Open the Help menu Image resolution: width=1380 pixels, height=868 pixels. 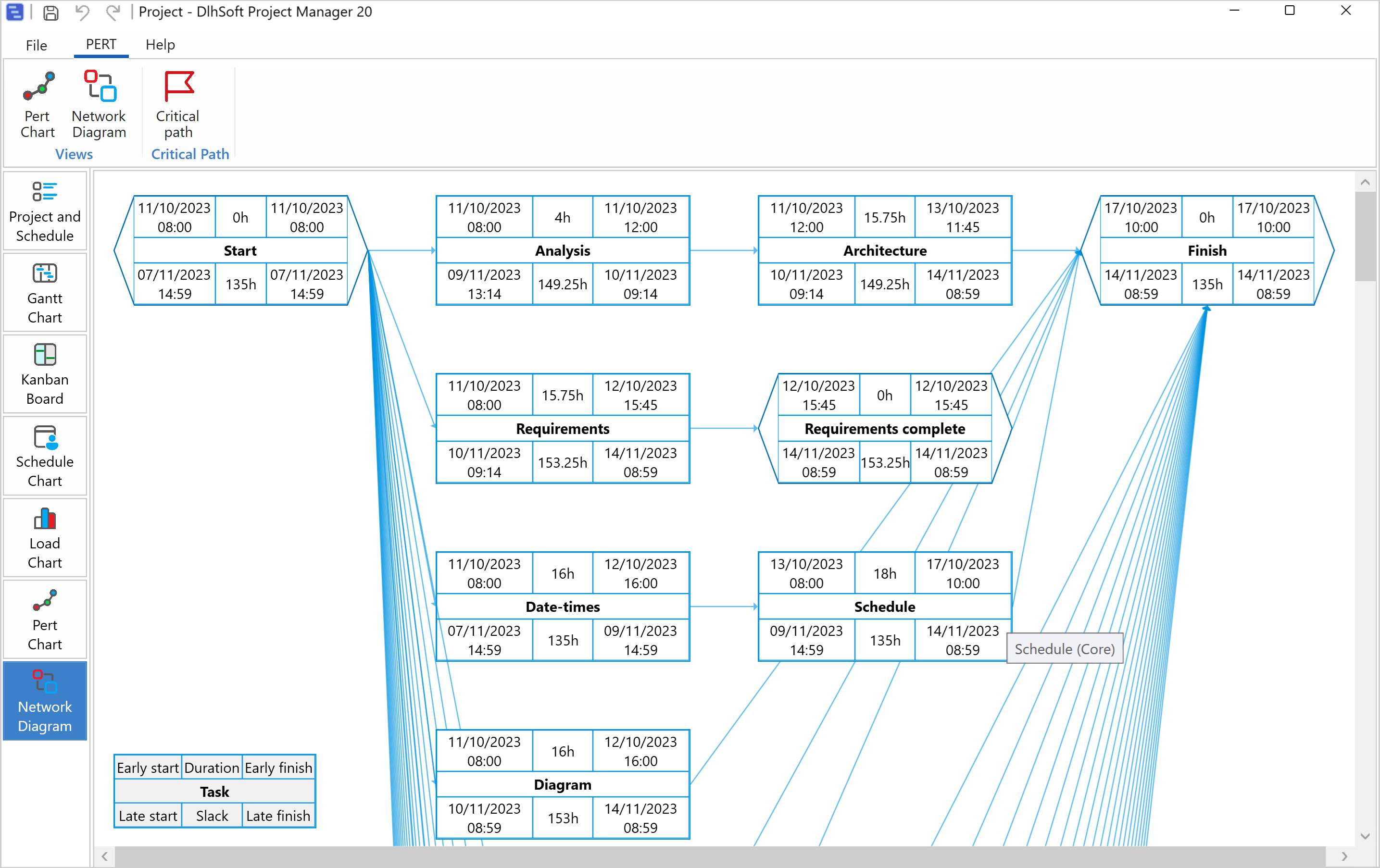click(x=160, y=45)
